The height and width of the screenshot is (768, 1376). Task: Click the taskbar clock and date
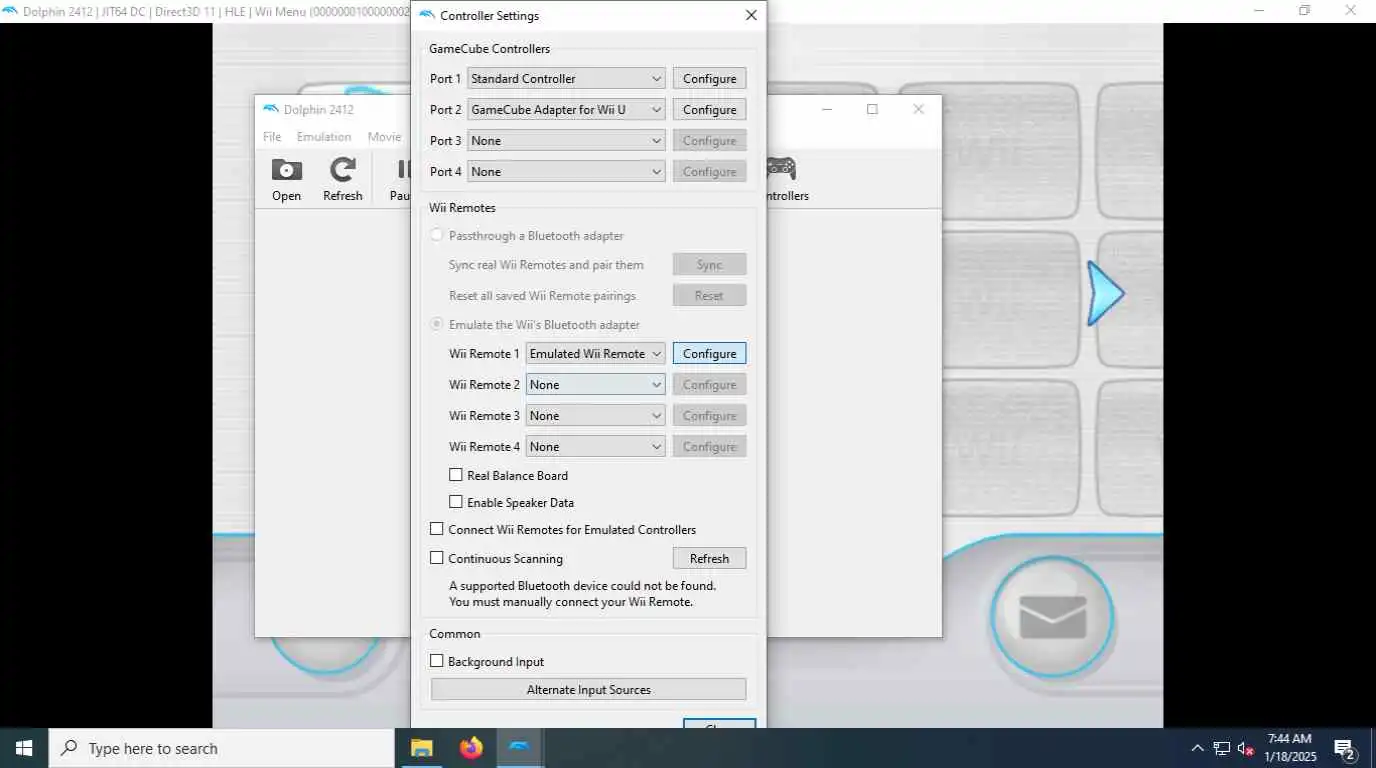[1289, 748]
